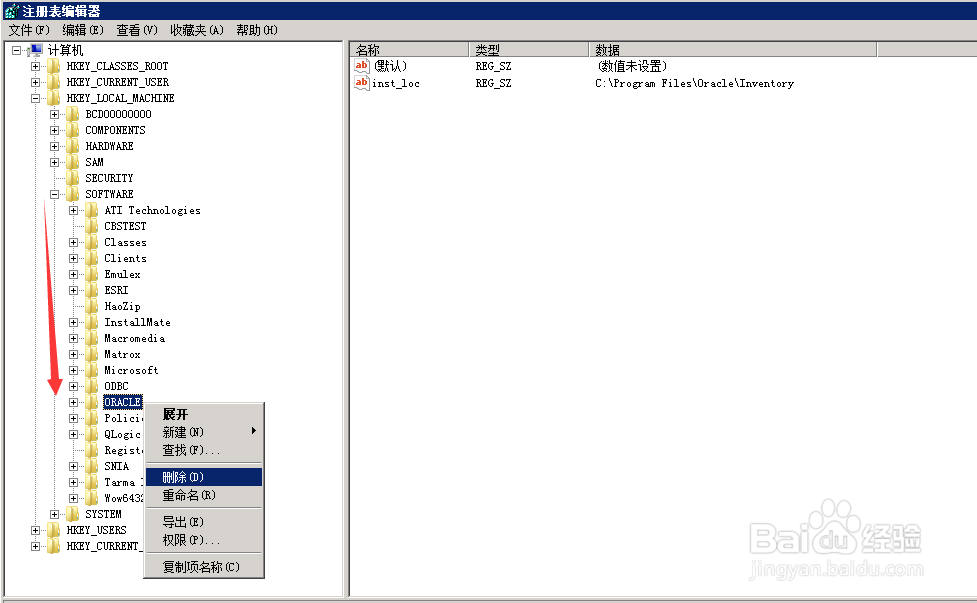Expand HKEY_CLASSES_ROOT with its plus box
977x603 pixels.
click(33, 65)
